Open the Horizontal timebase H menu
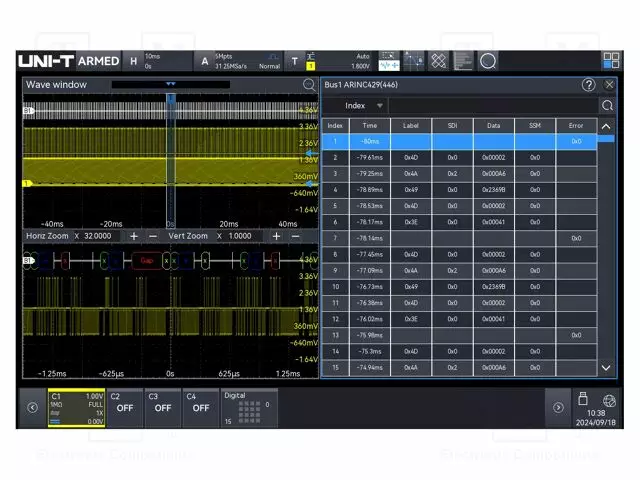This screenshot has width=640, height=480. tap(134, 61)
